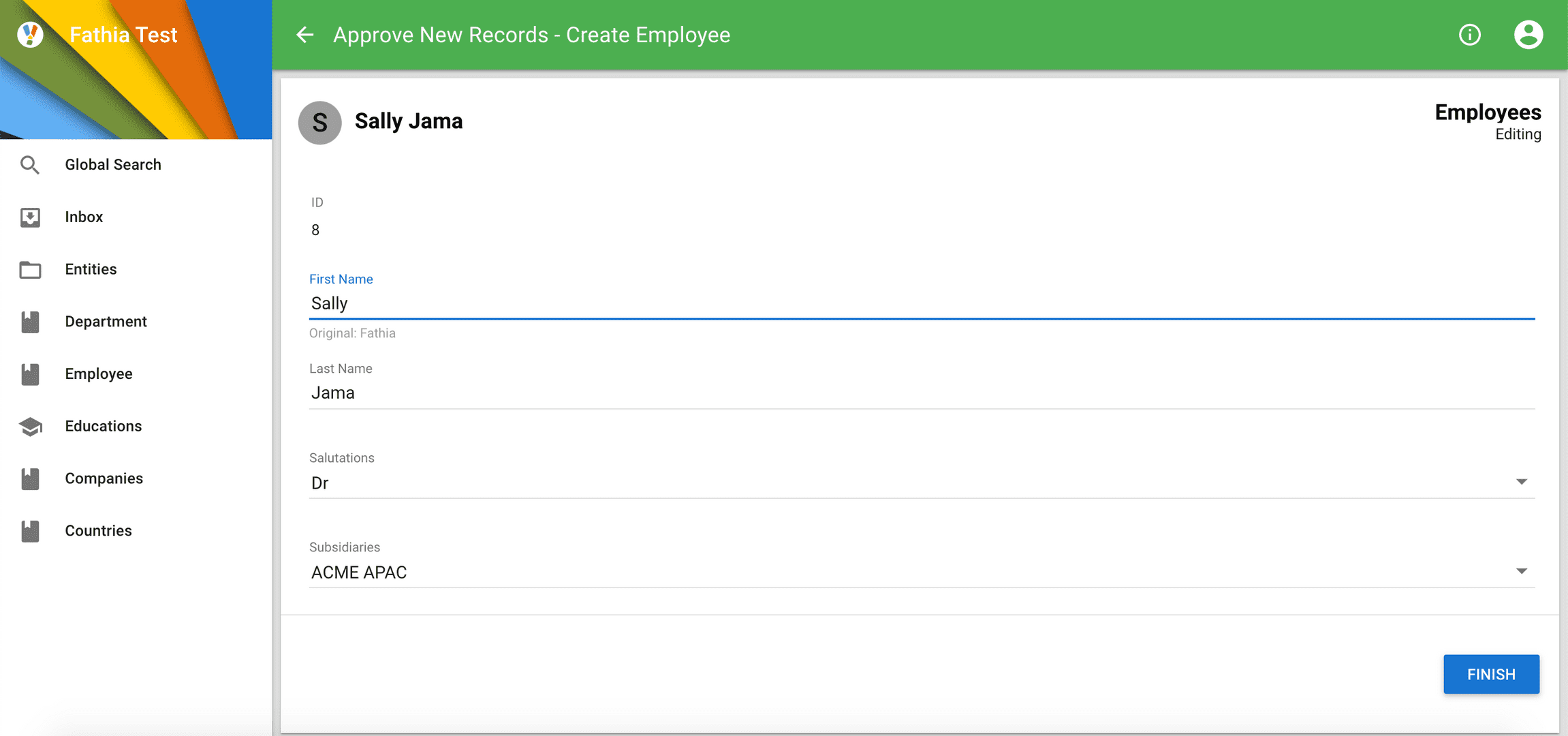
Task: Click the Educations graduation cap icon
Action: point(30,427)
